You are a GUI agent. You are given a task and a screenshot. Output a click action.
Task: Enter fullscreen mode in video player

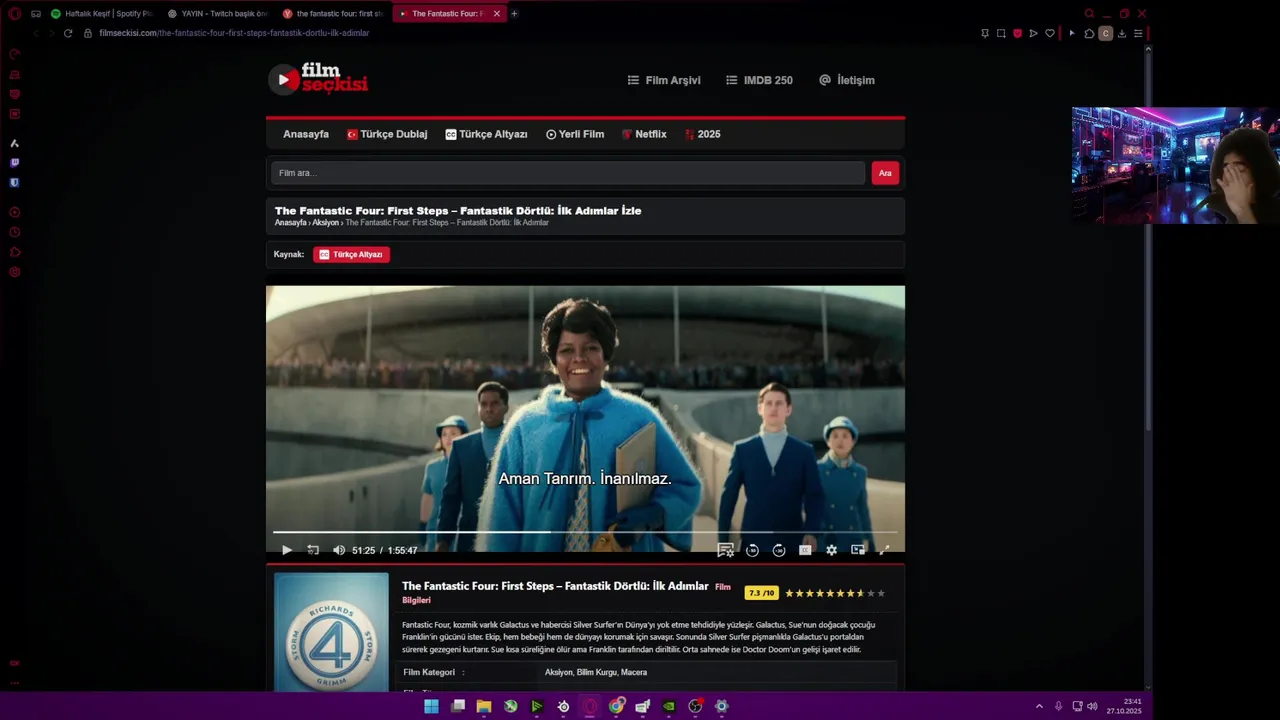884,550
